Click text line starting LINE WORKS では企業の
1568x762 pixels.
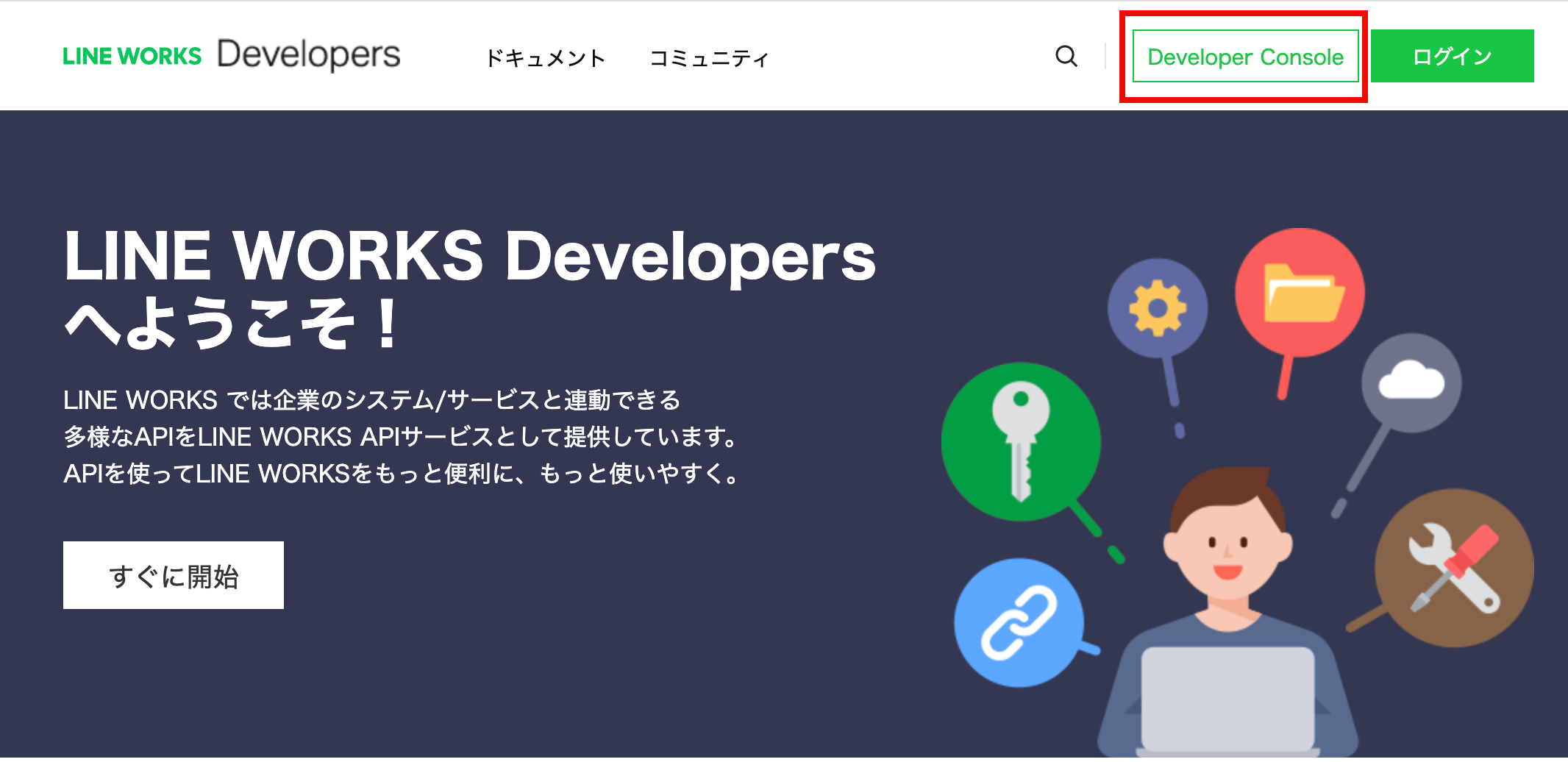372,400
